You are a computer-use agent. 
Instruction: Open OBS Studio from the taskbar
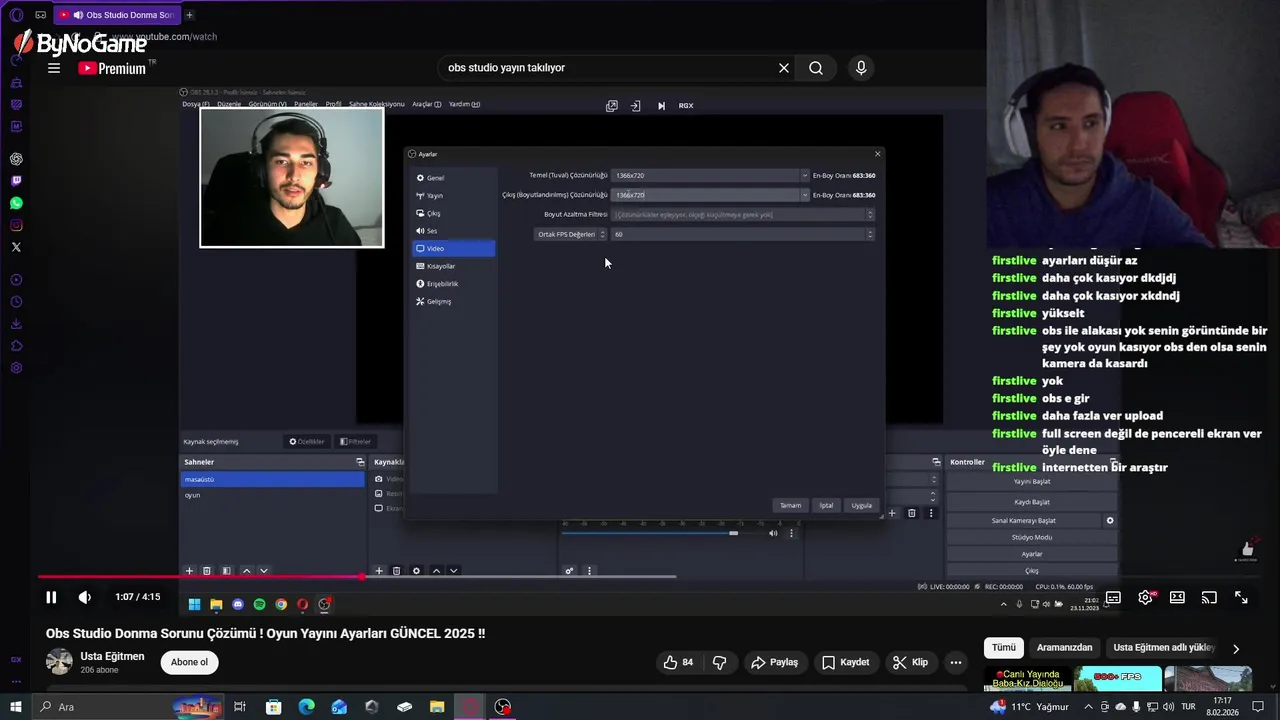click(x=503, y=707)
